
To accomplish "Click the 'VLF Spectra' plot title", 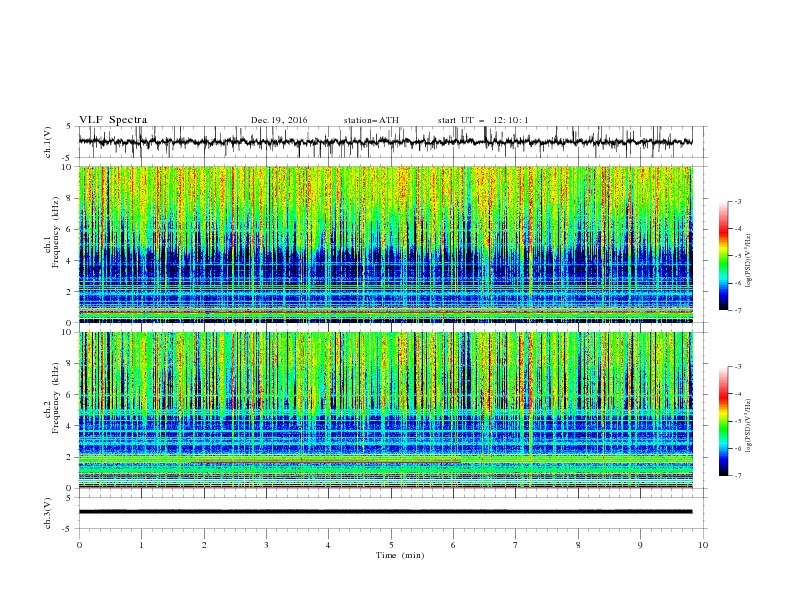I will (113, 120).
